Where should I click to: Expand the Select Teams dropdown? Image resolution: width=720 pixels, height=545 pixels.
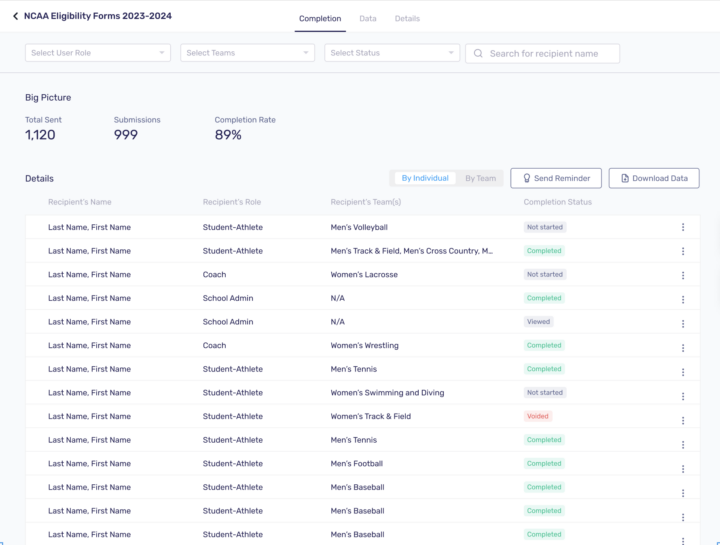[247, 53]
